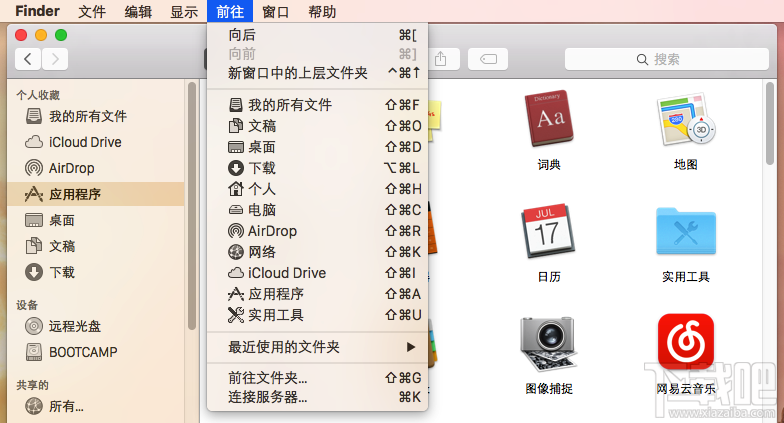Viewport: 784px width, 423px height.
Task: Open the 窗口 menu
Action: tap(276, 11)
